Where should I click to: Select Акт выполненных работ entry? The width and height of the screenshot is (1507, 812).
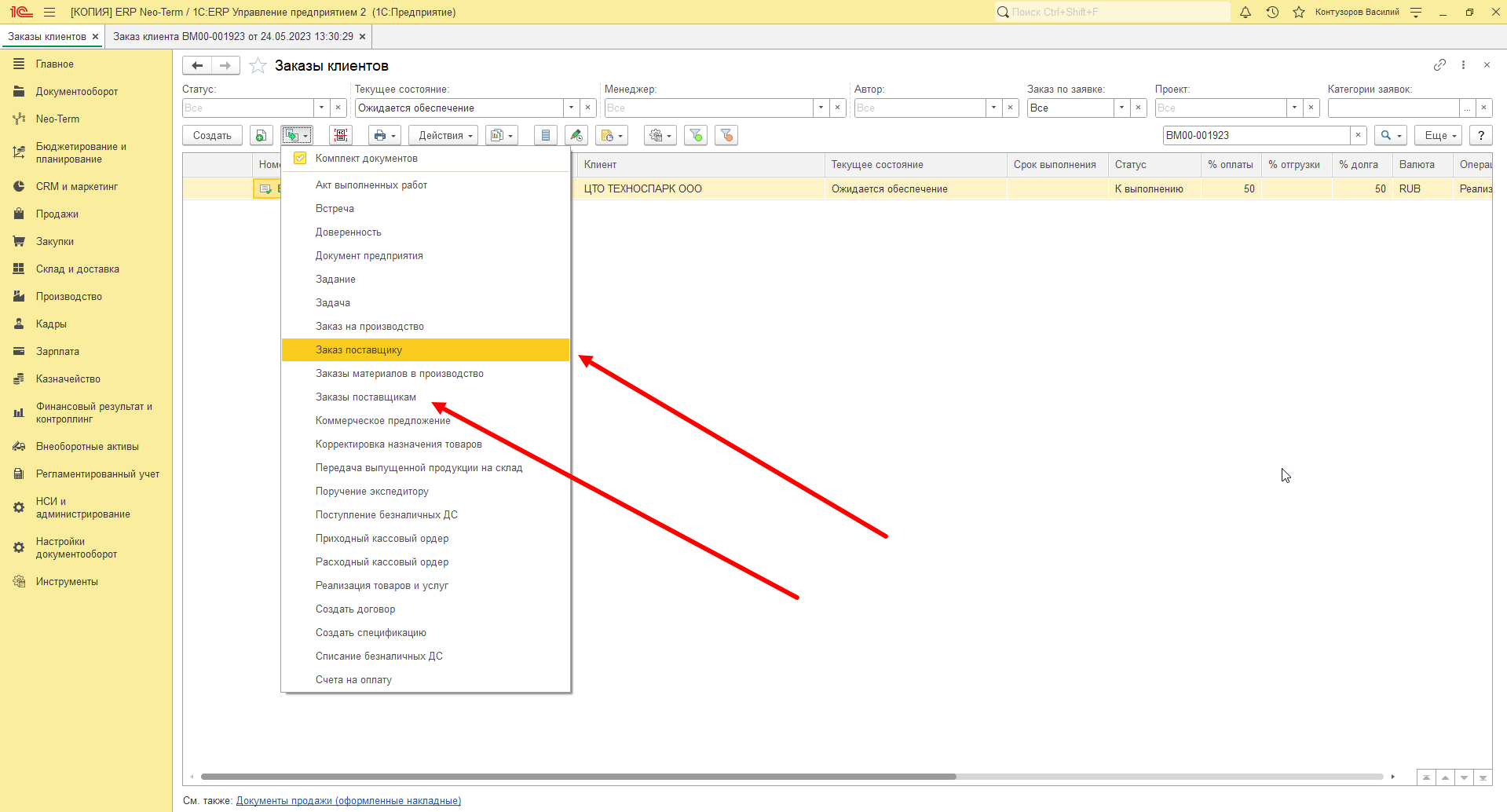425,185
